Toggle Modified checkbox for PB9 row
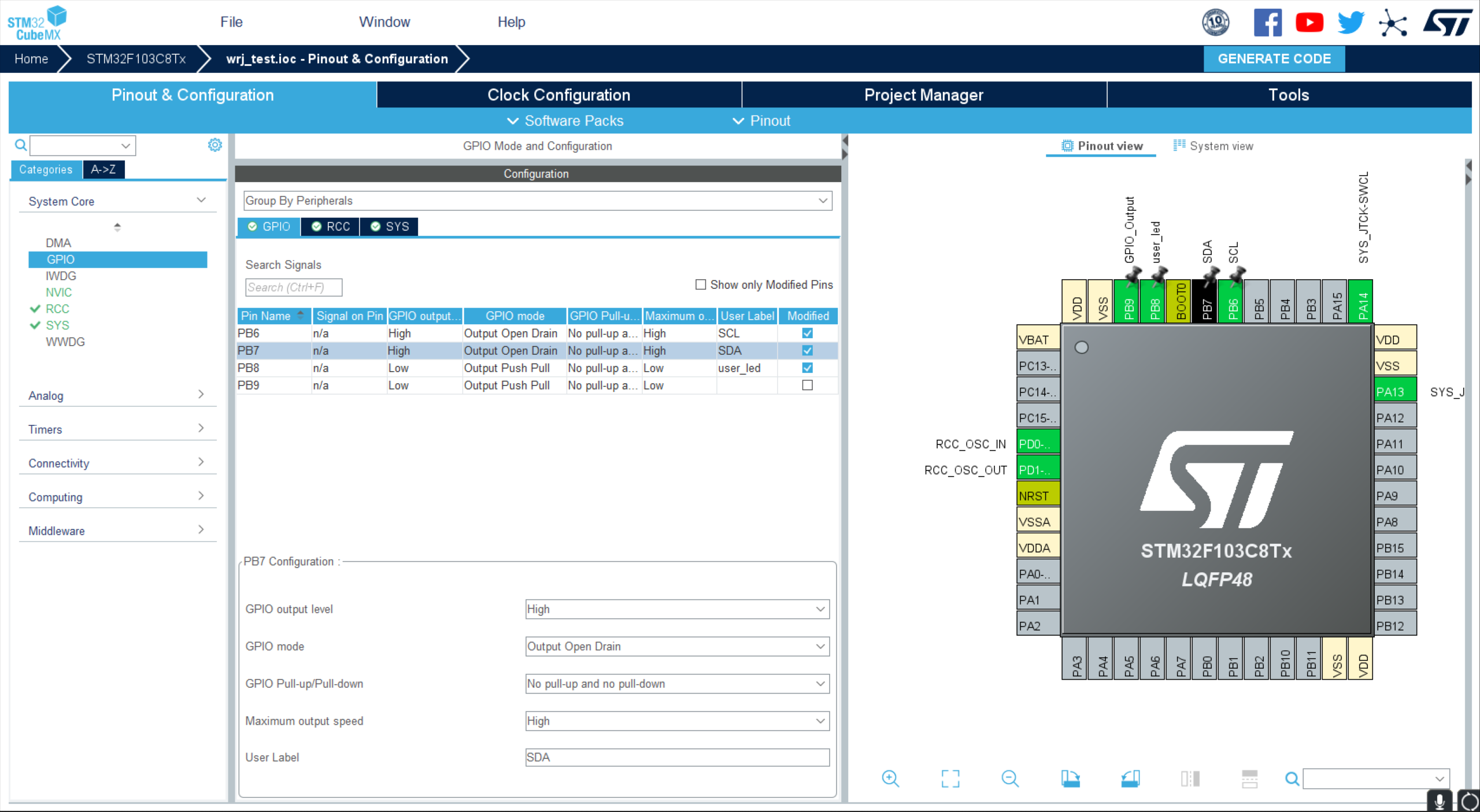 click(808, 385)
